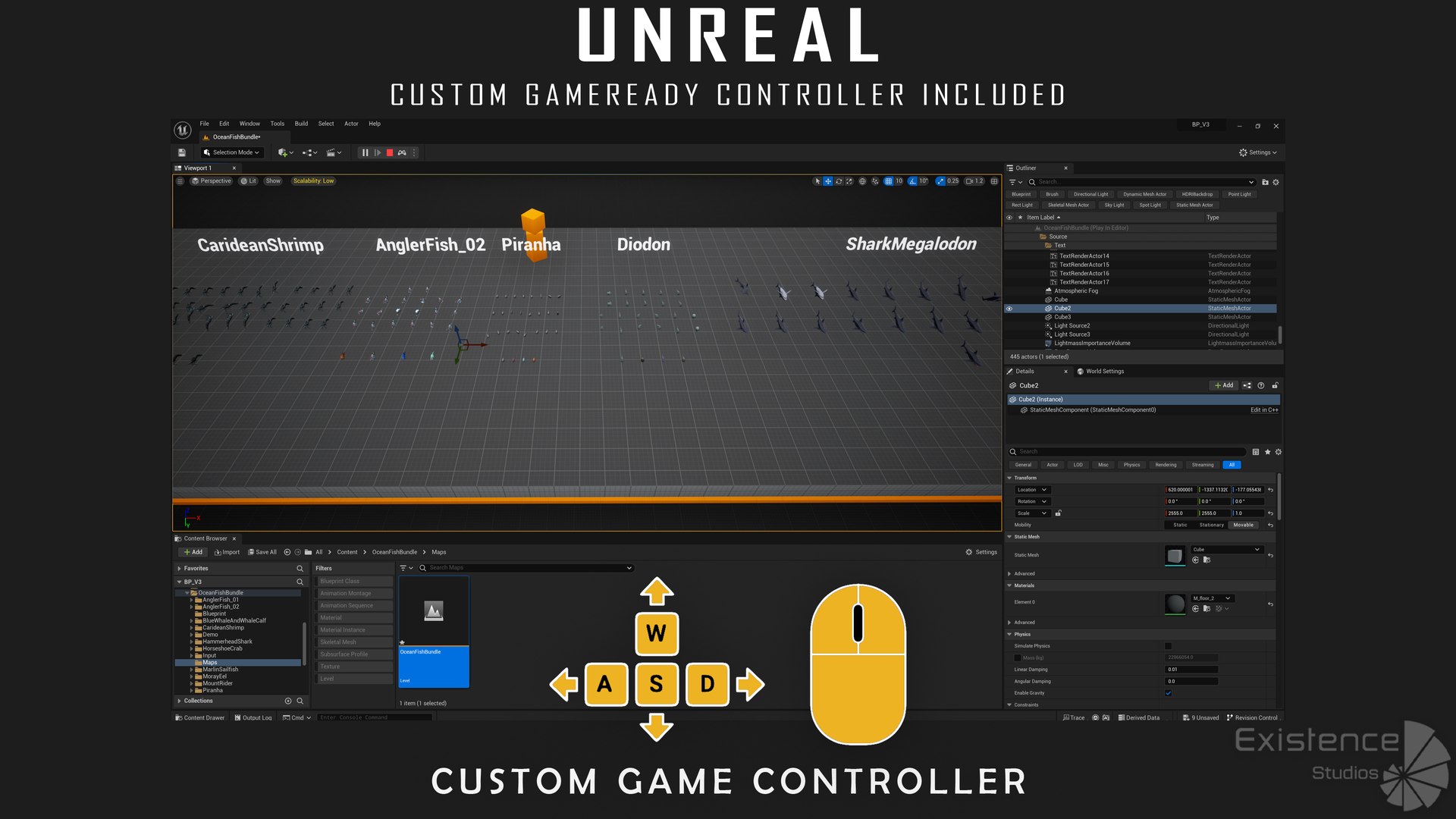Uncheck Enable Gravity checkbox

click(x=1168, y=693)
